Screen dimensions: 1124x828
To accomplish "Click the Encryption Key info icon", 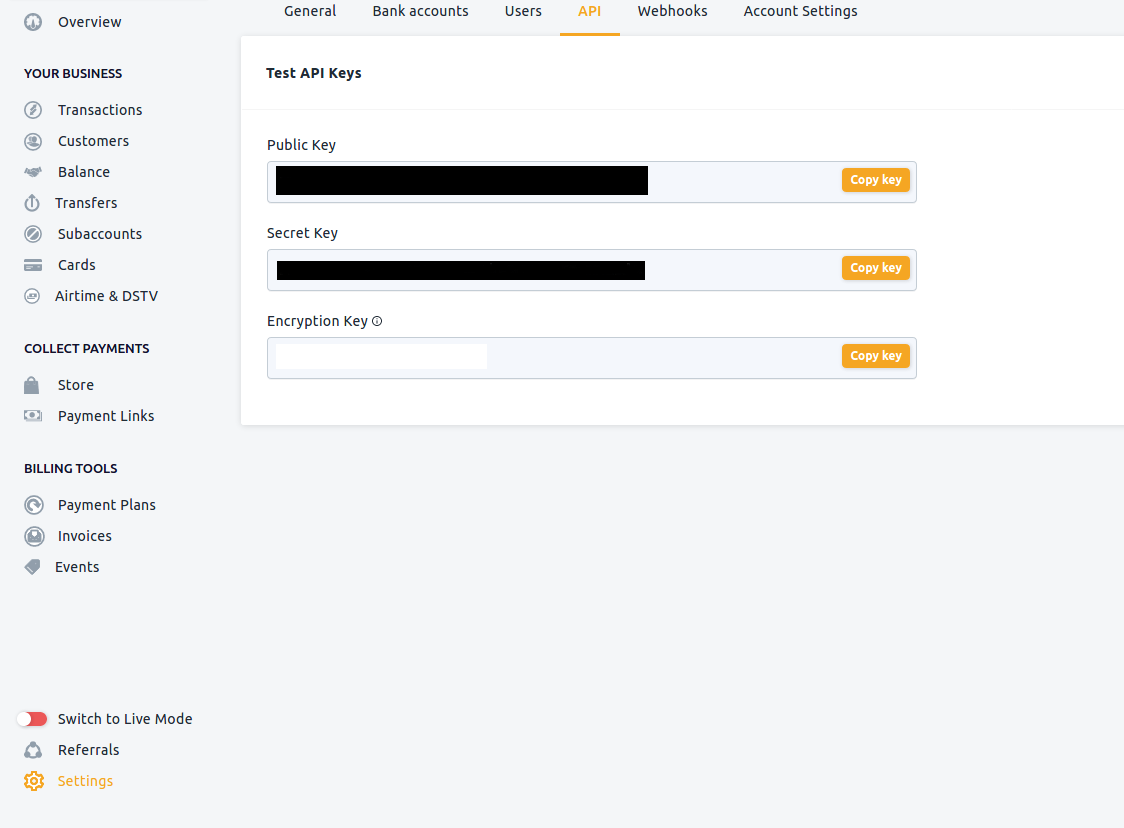I will coord(377,322).
